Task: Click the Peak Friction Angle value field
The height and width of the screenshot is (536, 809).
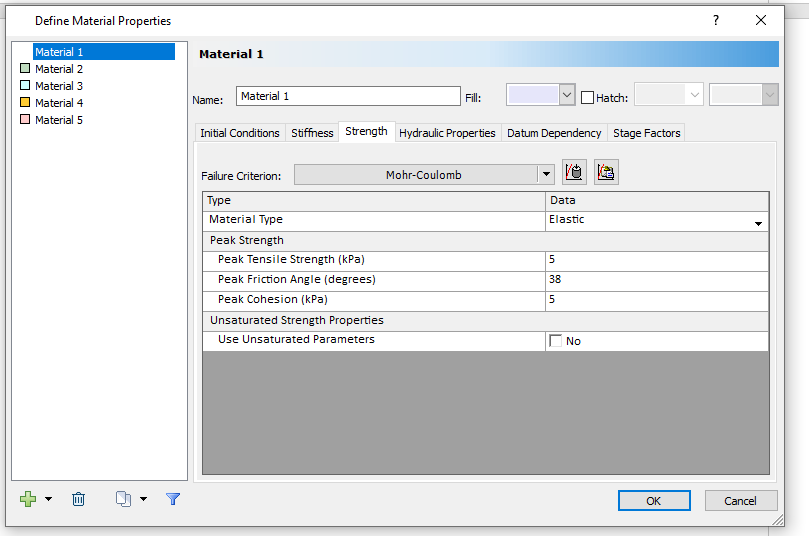Action: pos(656,280)
